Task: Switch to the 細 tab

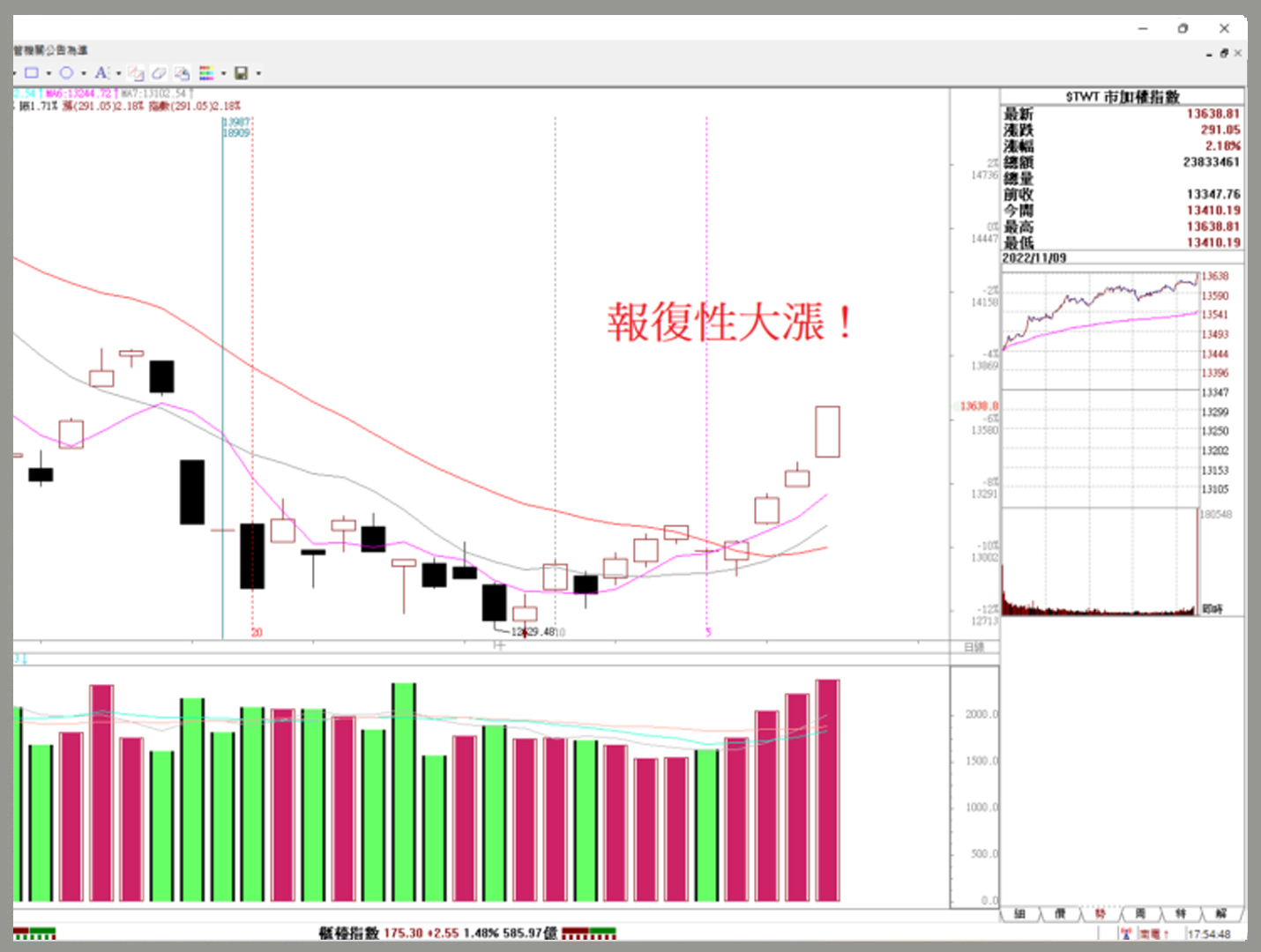Action: pyautogui.click(x=1020, y=914)
